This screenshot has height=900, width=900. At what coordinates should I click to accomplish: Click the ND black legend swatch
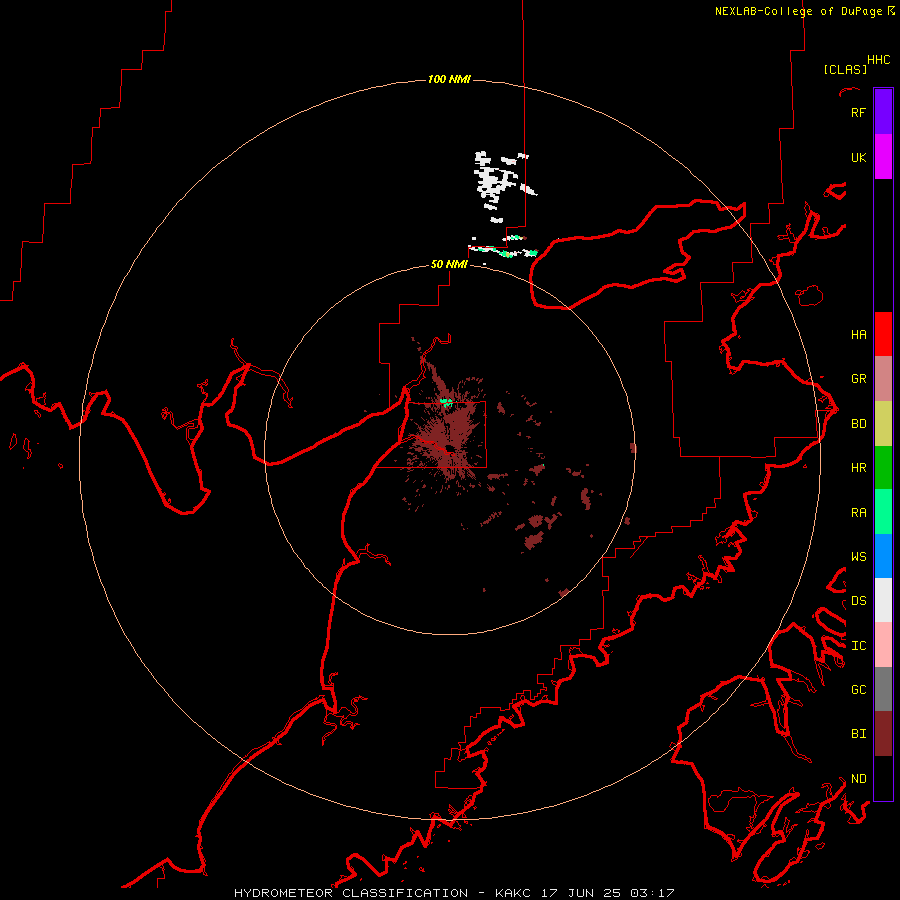tap(883, 778)
